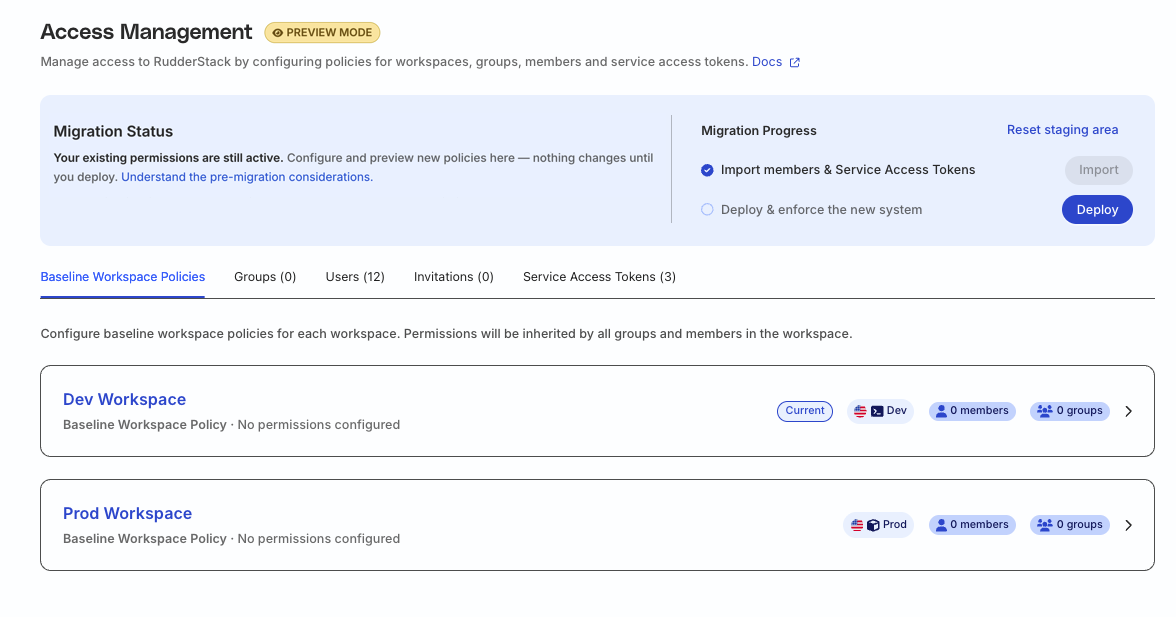Expand Dev Workspace with its chevron arrow

(x=1129, y=411)
